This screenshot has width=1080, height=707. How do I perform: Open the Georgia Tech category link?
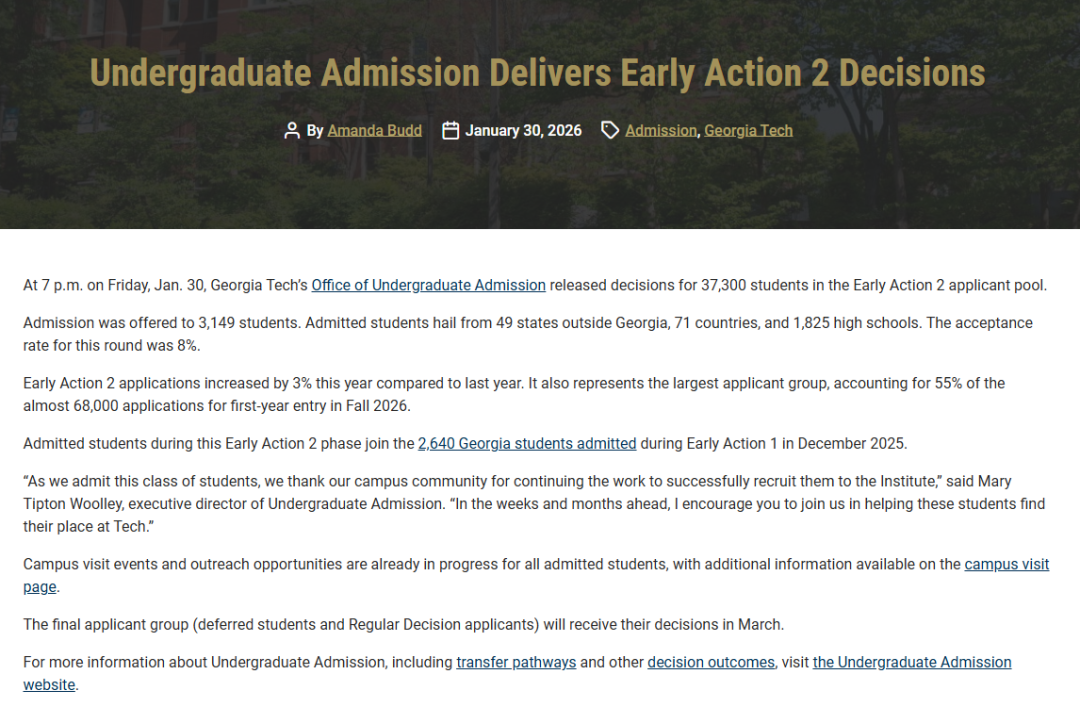[748, 130]
